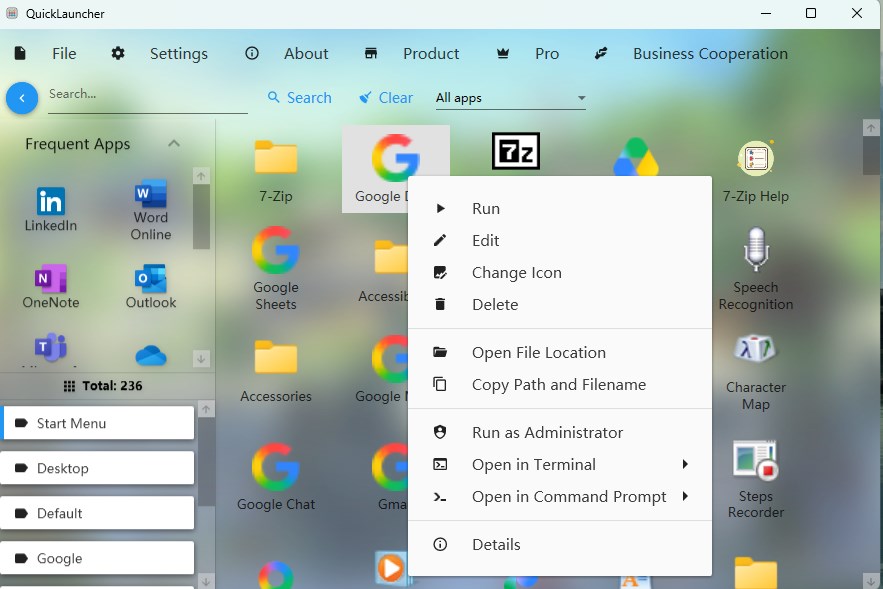Open the Pro menu

tap(547, 53)
